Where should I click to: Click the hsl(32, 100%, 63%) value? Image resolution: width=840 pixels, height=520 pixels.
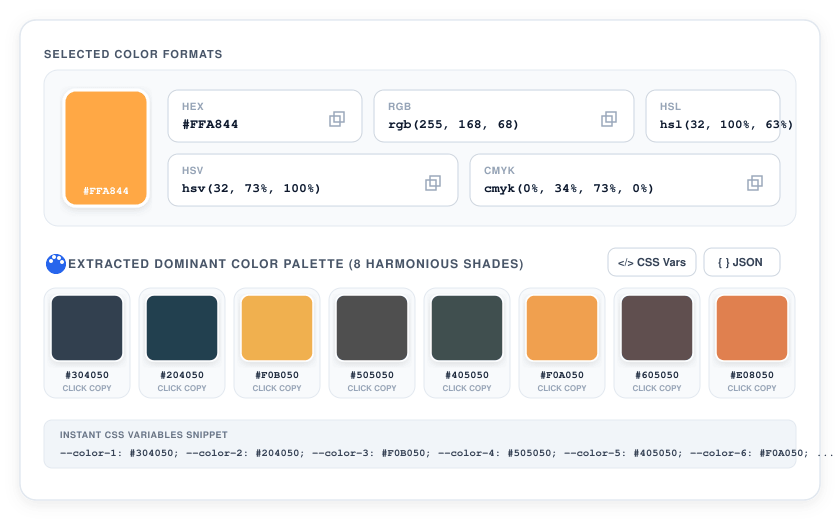point(726,124)
